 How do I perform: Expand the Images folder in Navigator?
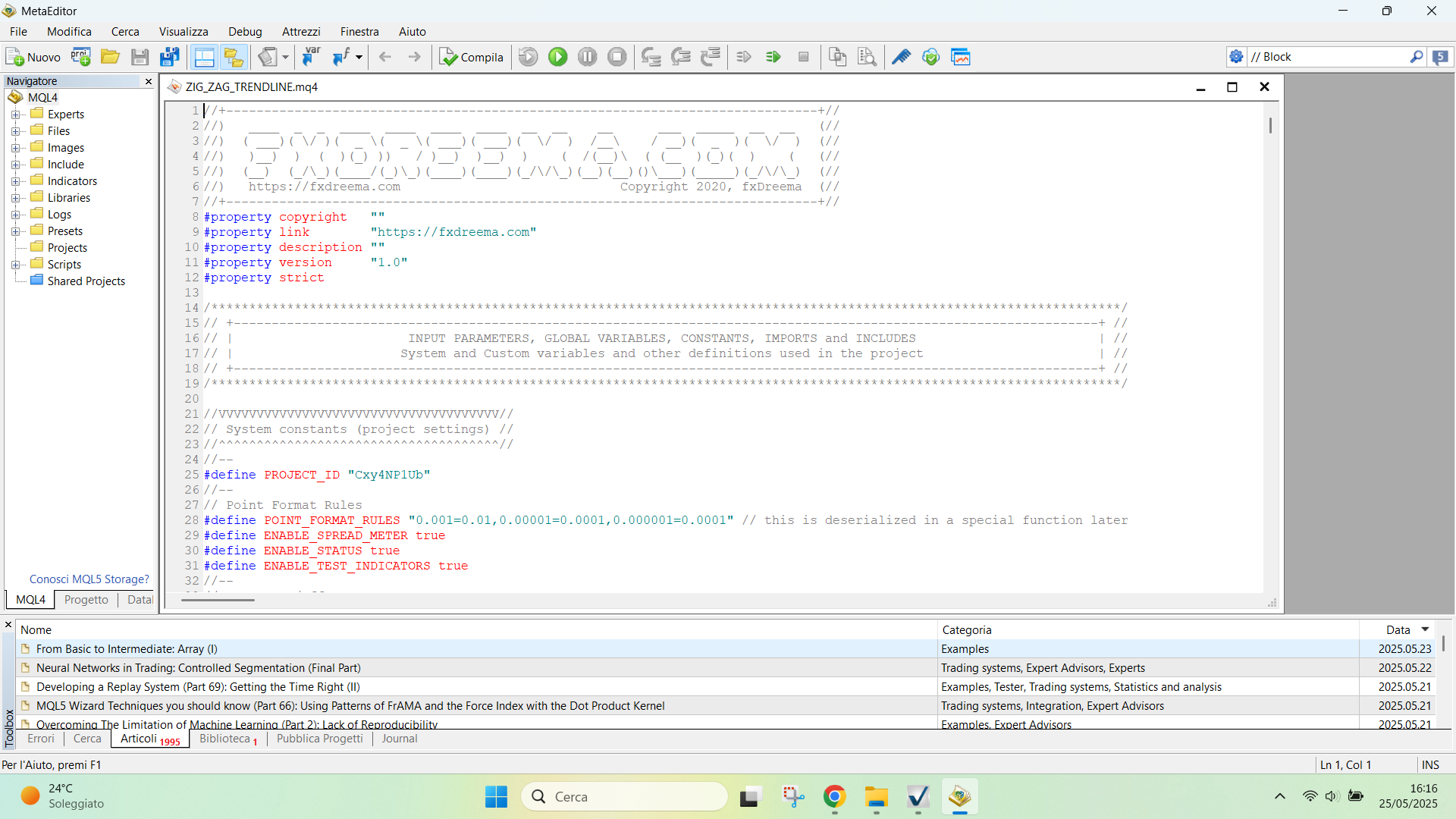15,148
